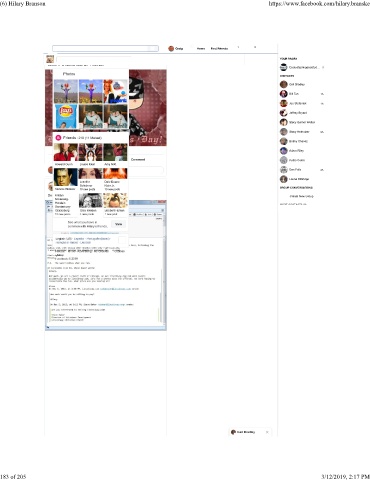This screenshot has width=370, height=480.
Task: Click the View button in the friends card
Action: point(118,224)
